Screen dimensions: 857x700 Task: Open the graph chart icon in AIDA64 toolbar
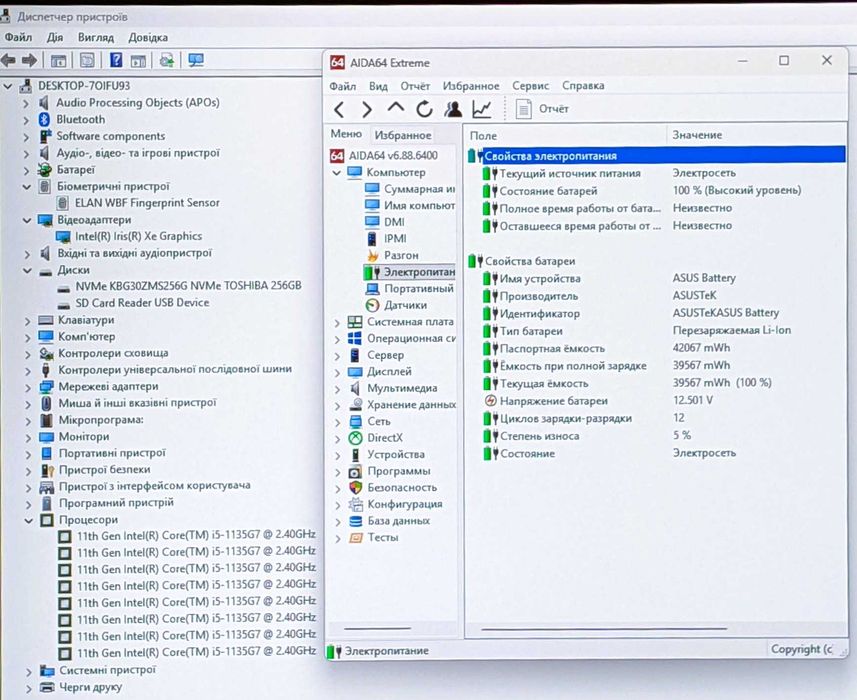[482, 109]
